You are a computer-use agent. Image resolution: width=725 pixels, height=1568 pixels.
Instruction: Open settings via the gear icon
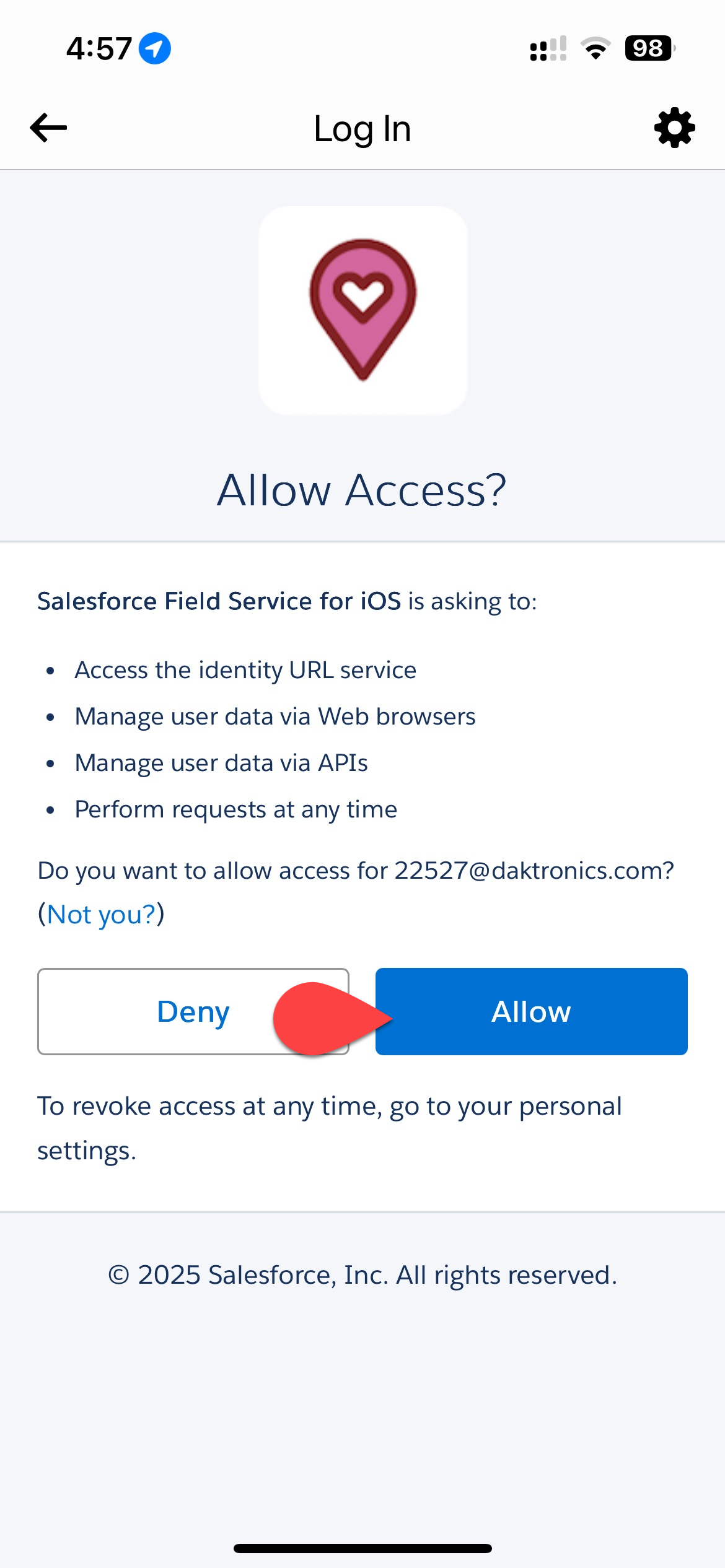click(674, 128)
